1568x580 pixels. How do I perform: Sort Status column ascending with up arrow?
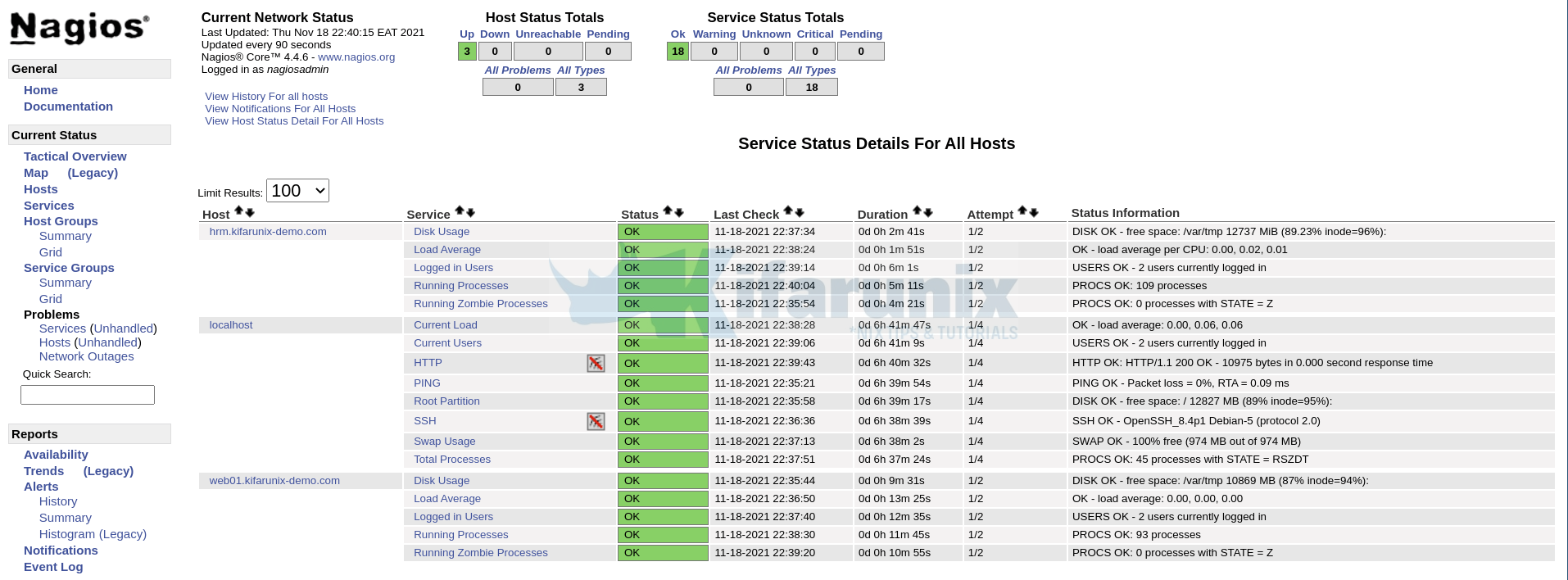tap(668, 211)
